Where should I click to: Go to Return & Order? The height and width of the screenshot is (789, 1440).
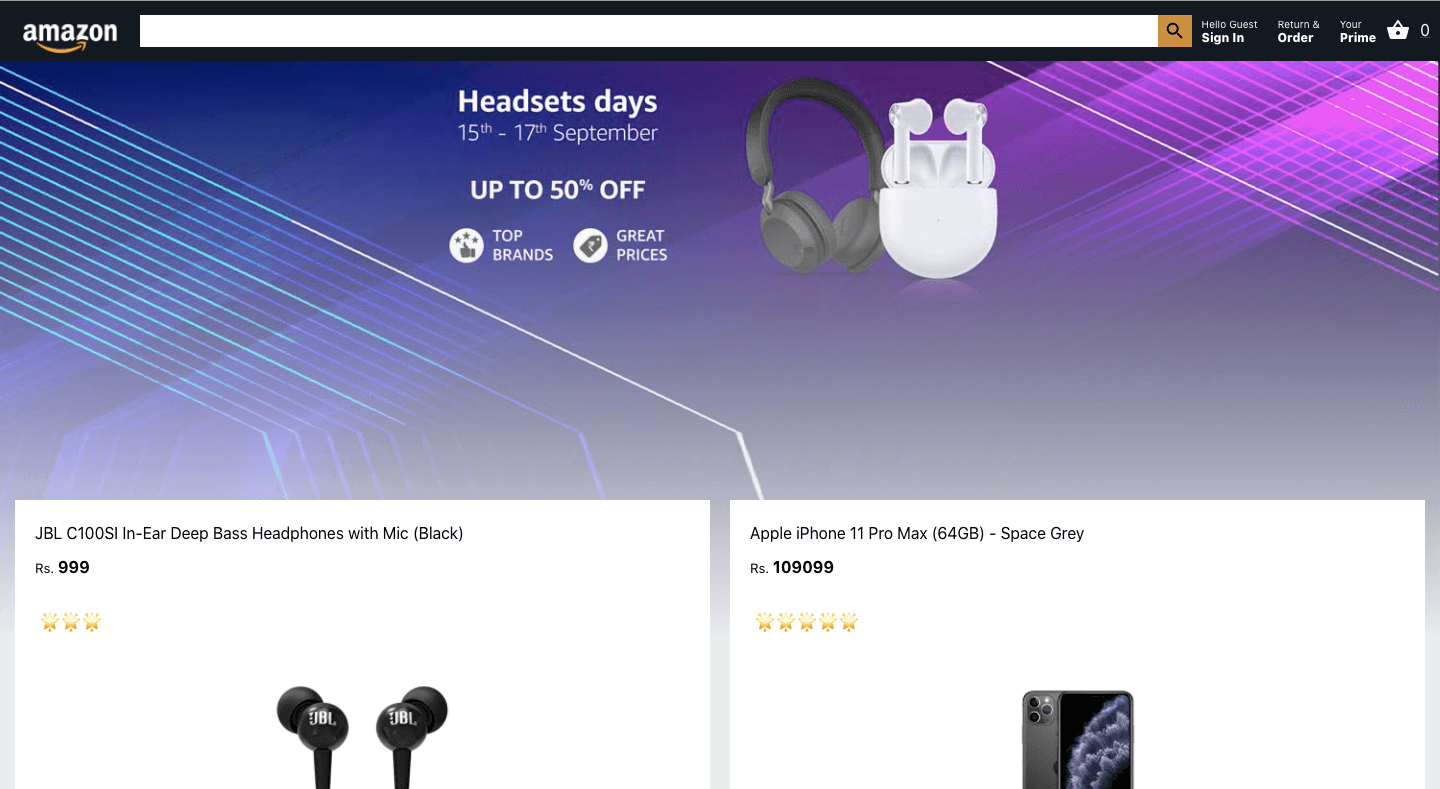1298,31
